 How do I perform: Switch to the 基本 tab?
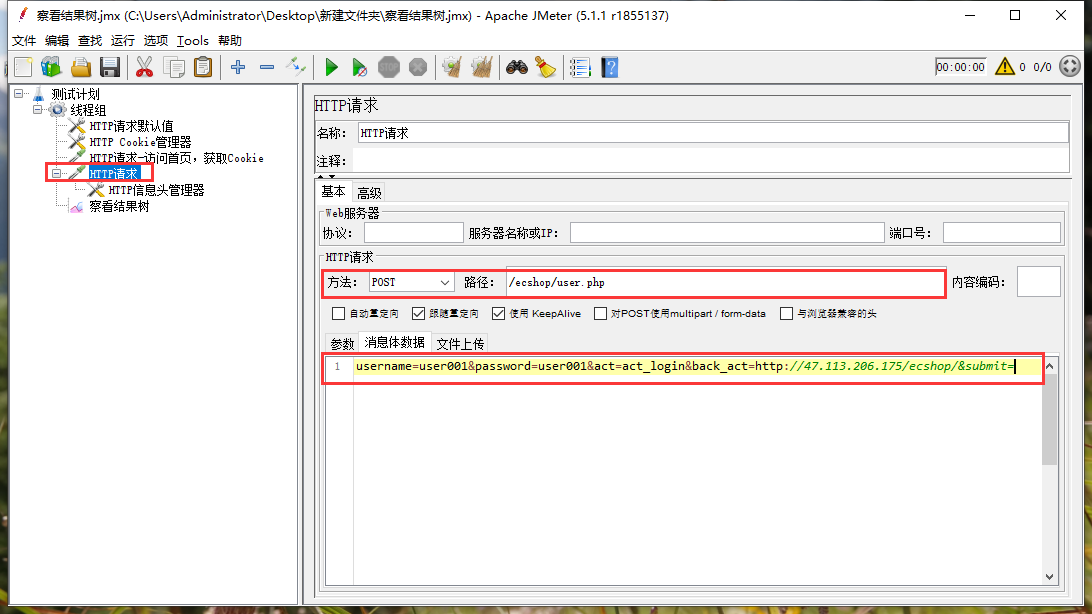pos(333,191)
